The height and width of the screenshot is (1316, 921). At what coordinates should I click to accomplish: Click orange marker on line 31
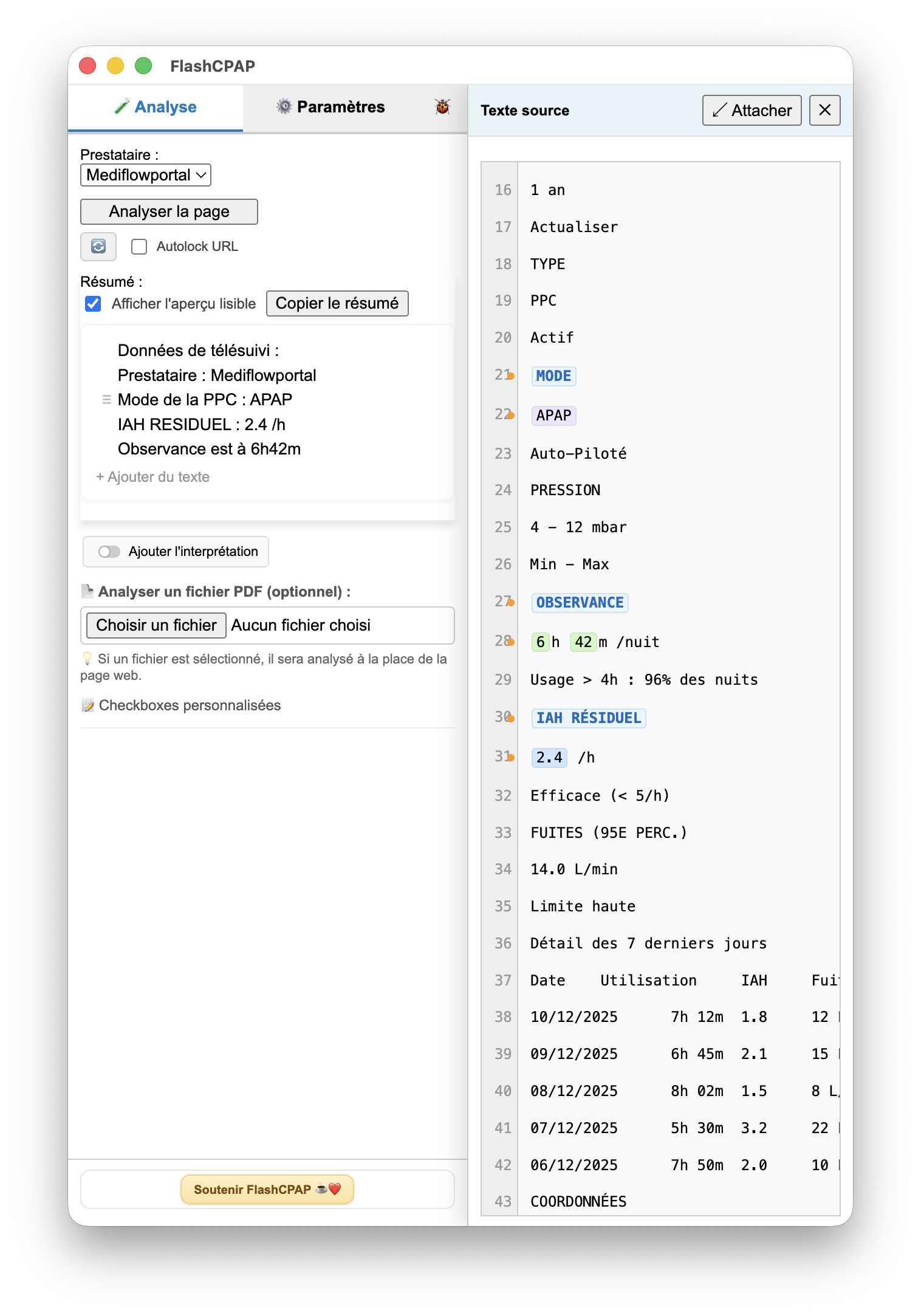[x=511, y=758]
